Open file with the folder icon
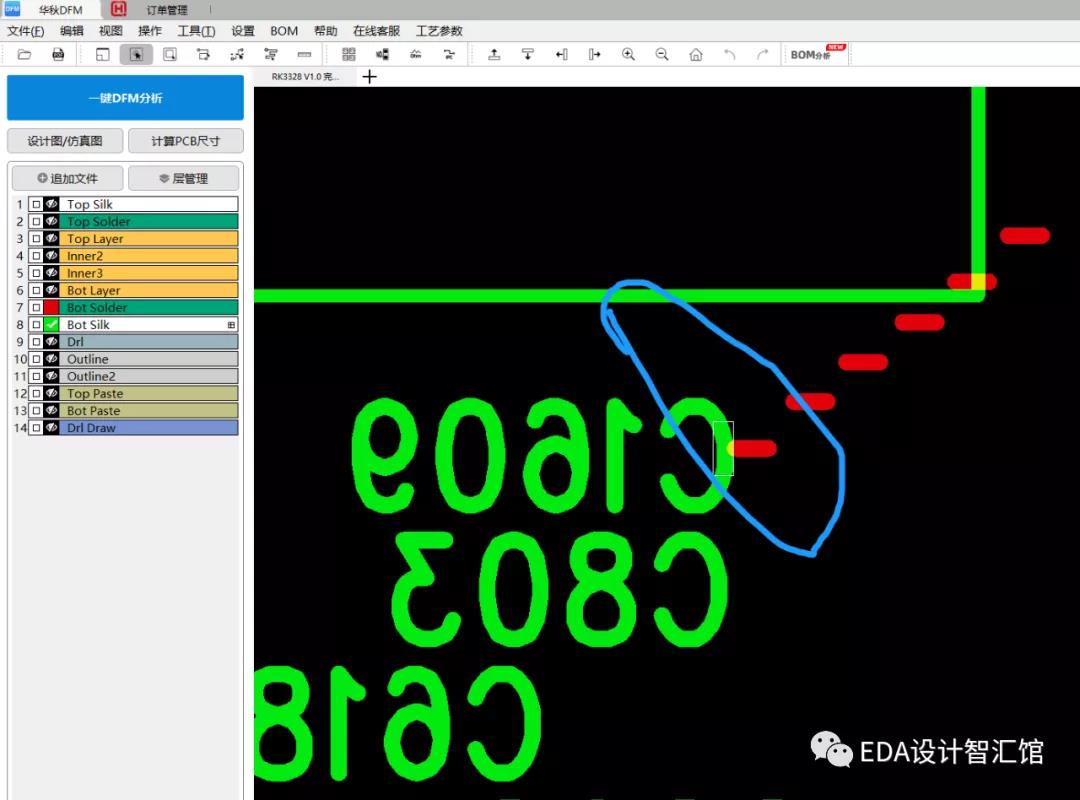Image resolution: width=1080 pixels, height=800 pixels. [24, 54]
